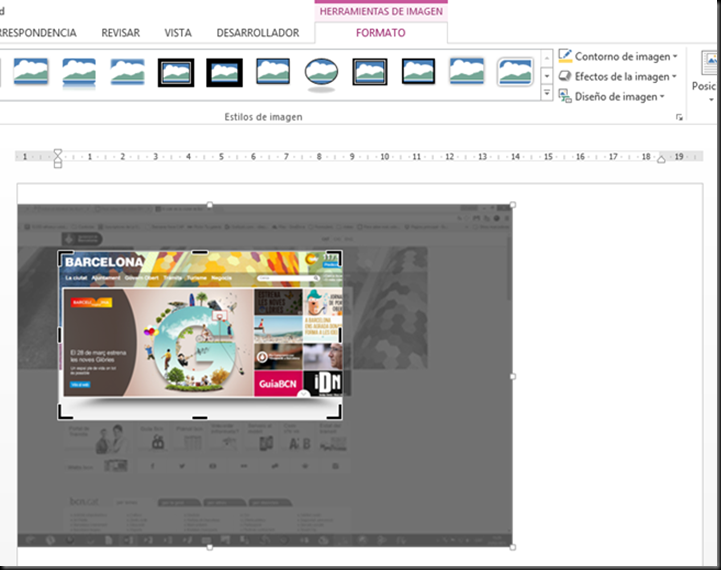Open the VISTA ribbon tab

pyautogui.click(x=178, y=33)
